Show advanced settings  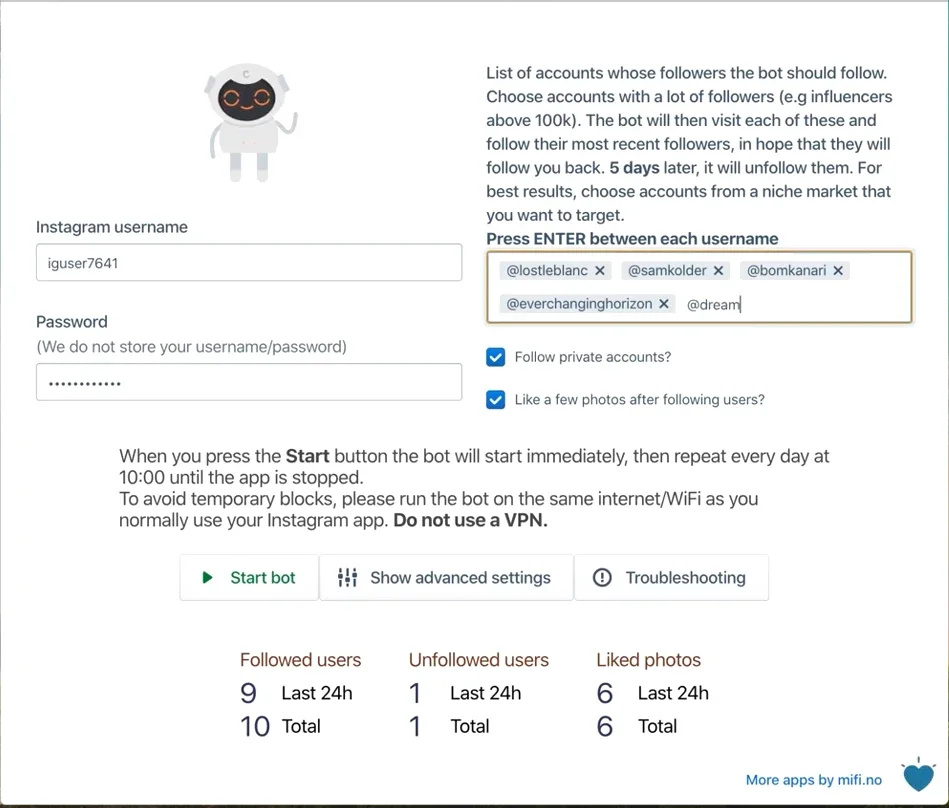point(446,577)
